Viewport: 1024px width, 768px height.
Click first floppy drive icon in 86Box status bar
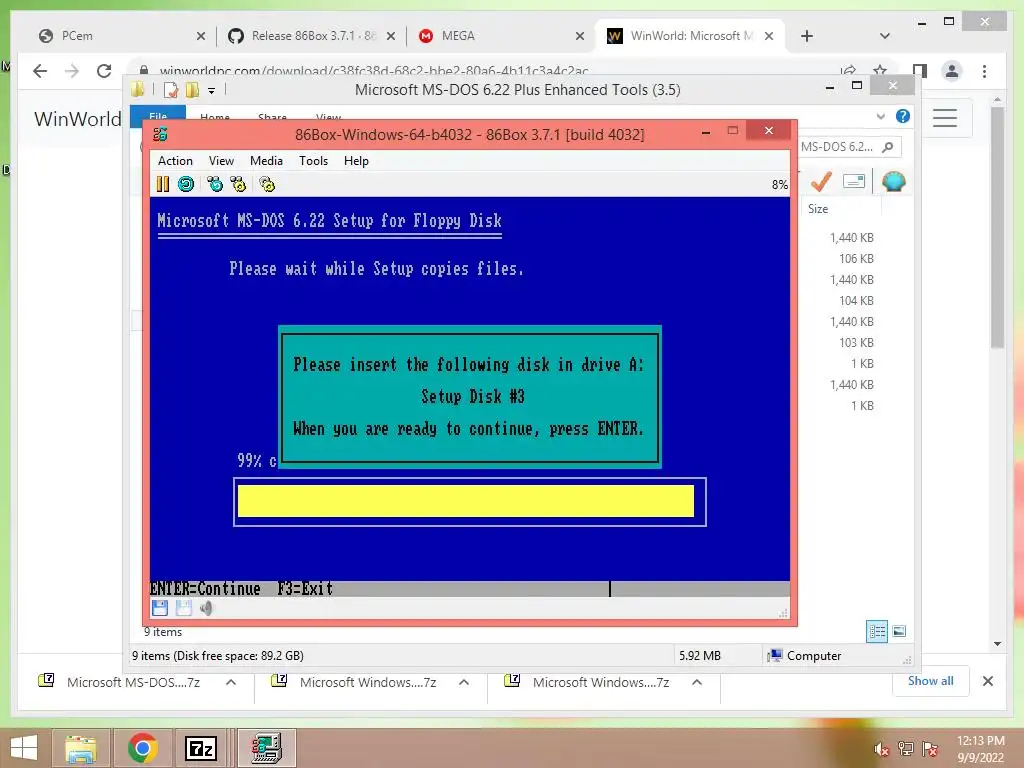[160, 608]
